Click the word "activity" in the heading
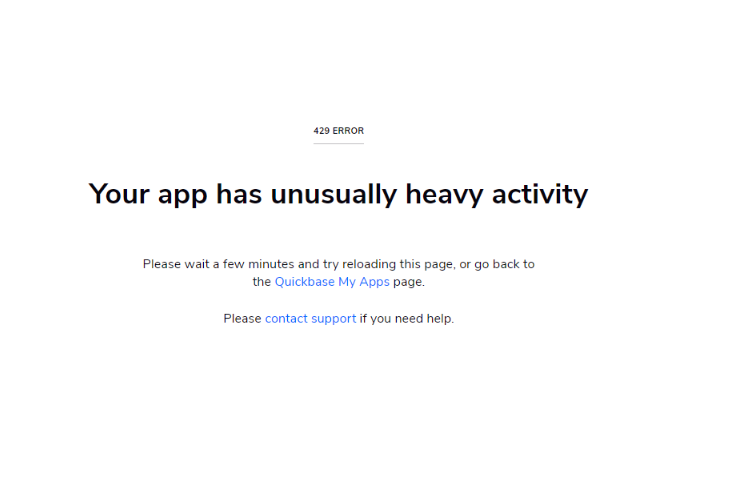 (540, 194)
